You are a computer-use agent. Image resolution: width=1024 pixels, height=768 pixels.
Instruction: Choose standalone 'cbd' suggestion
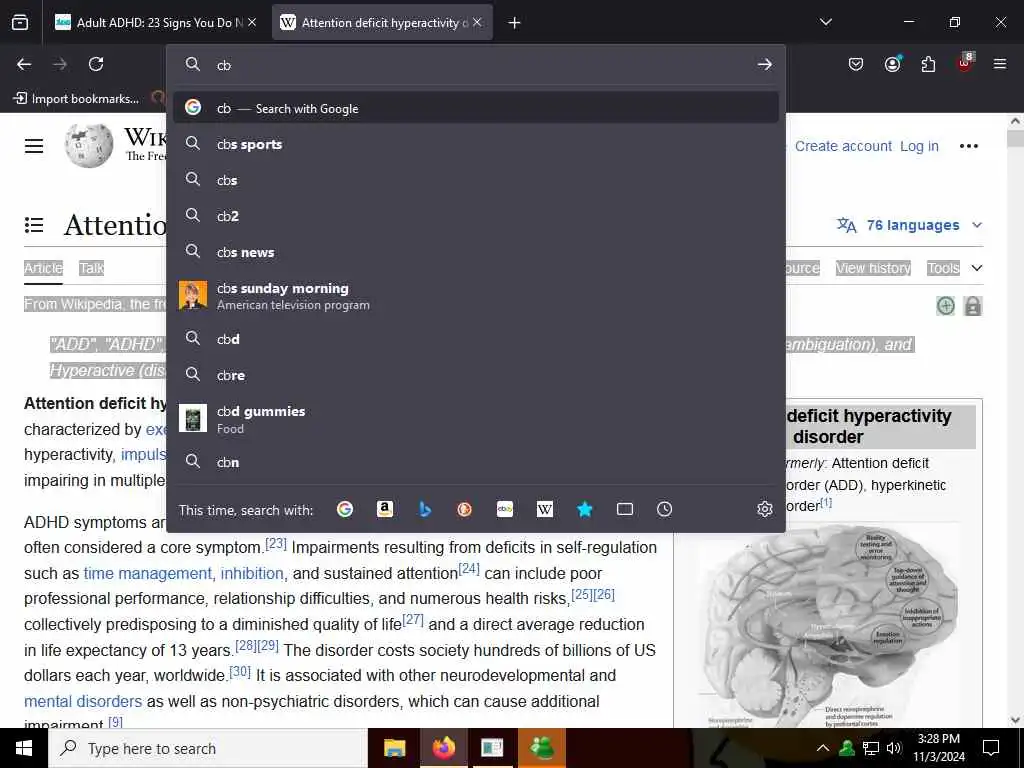coord(476,339)
